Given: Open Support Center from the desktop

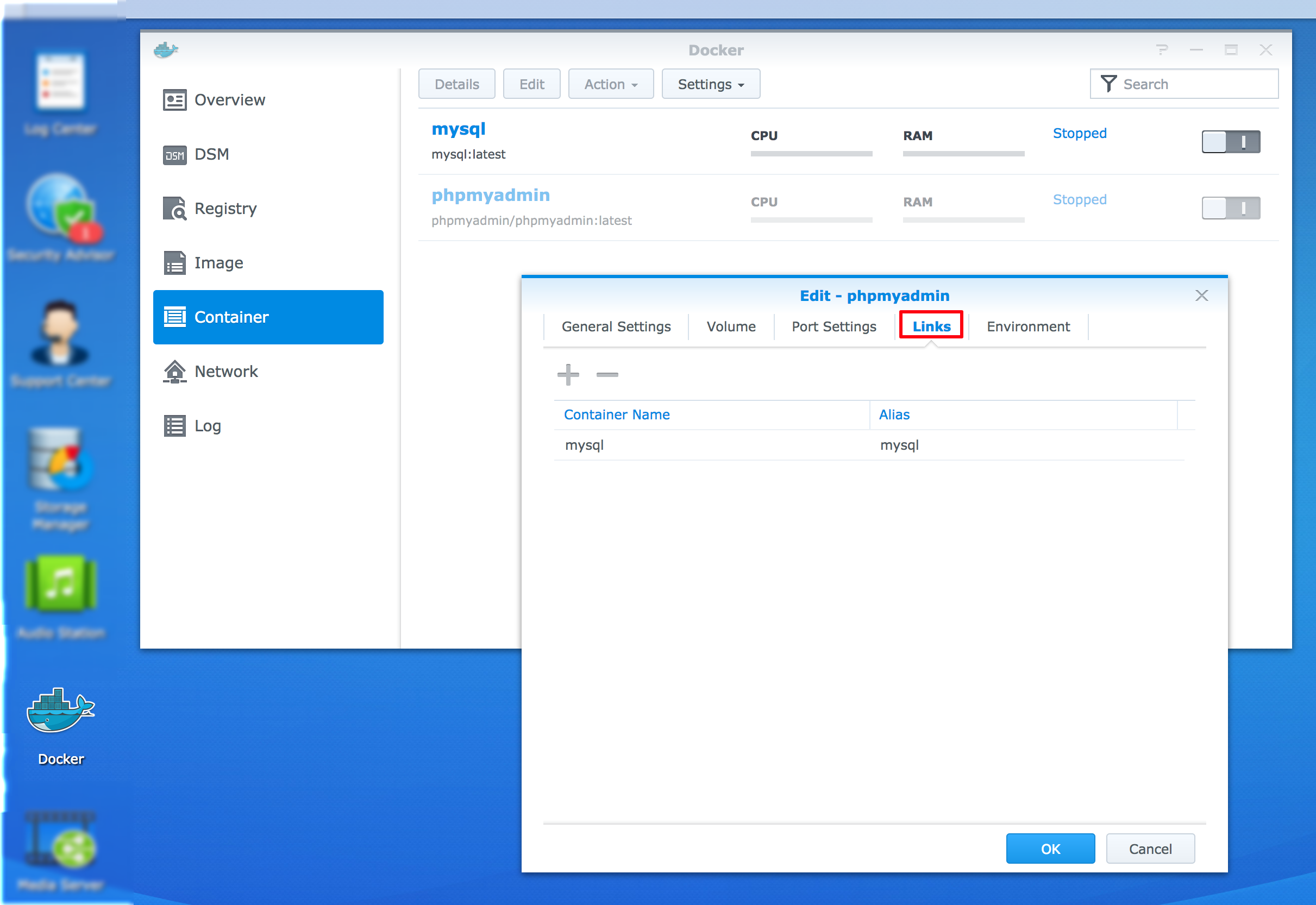Looking at the screenshot, I should coord(61,344).
